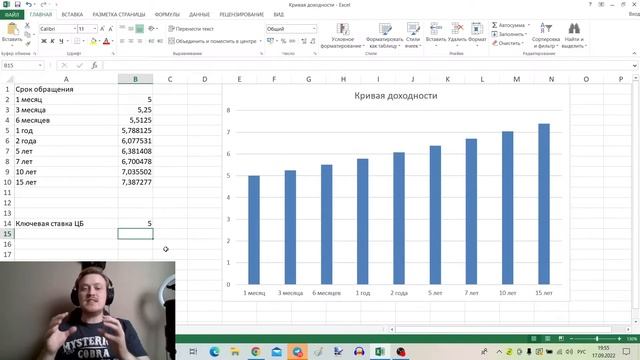Viewport: 640px width, 360px height.
Task: Click Форматировать как таблицу
Action: [384, 36]
